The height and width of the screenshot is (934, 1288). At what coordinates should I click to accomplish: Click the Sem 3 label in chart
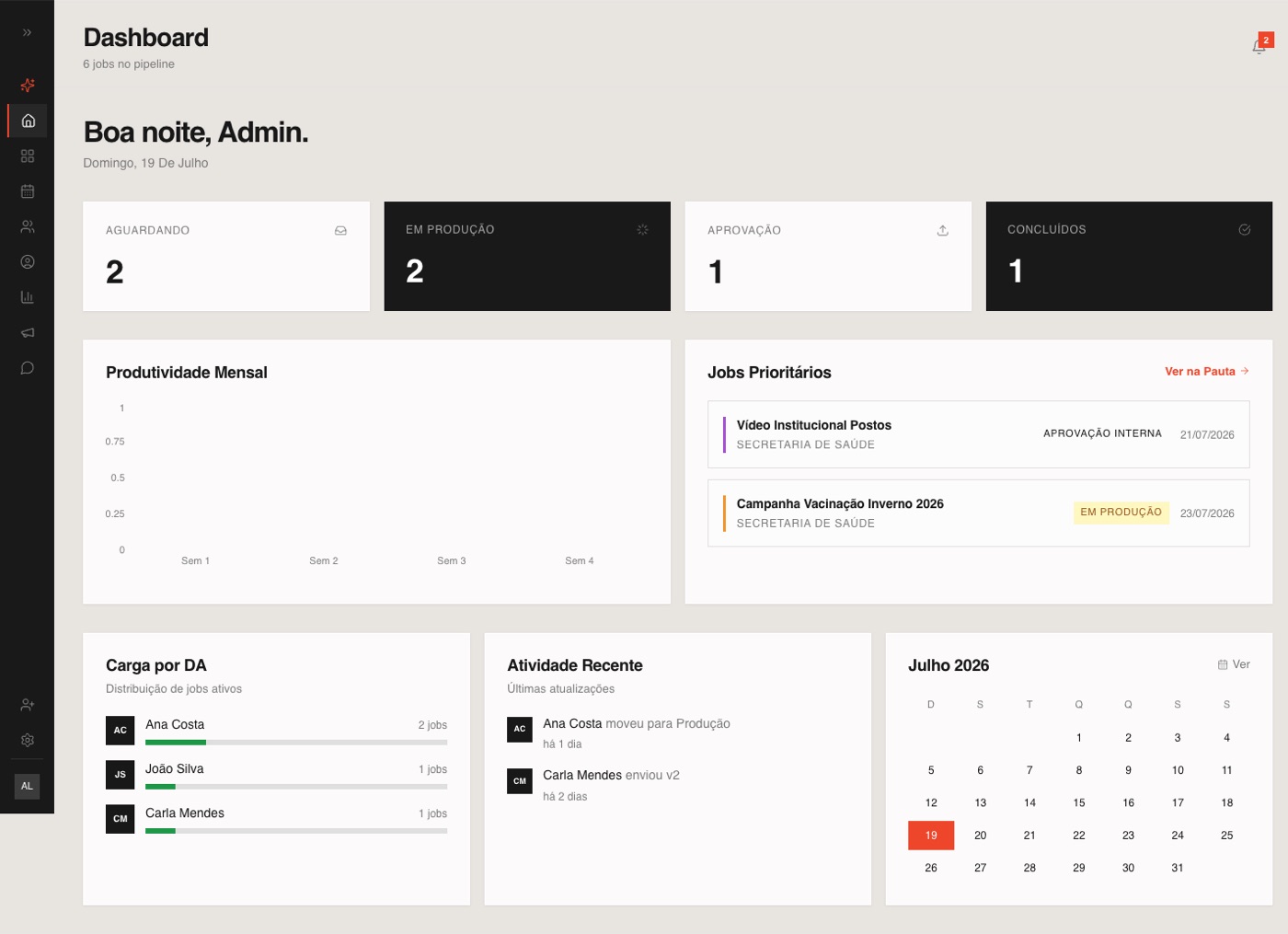pyautogui.click(x=452, y=561)
